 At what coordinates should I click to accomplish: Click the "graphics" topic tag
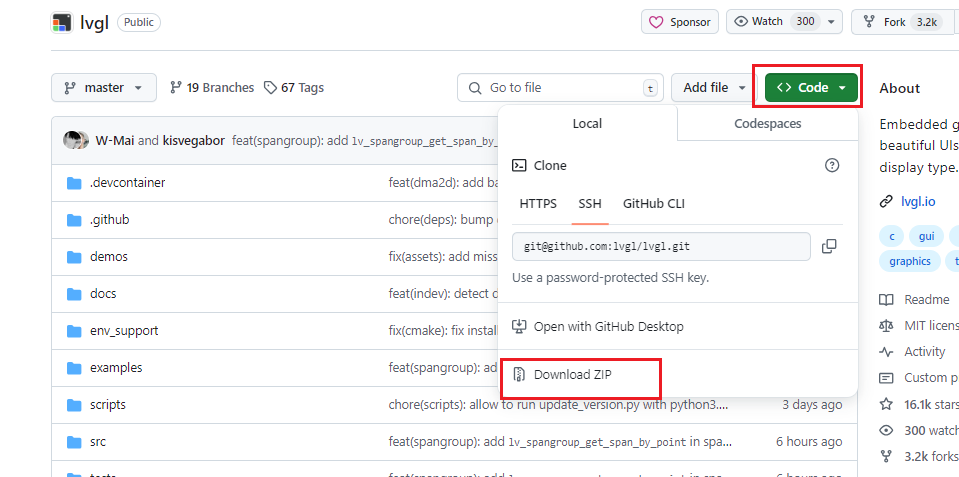click(x=910, y=261)
